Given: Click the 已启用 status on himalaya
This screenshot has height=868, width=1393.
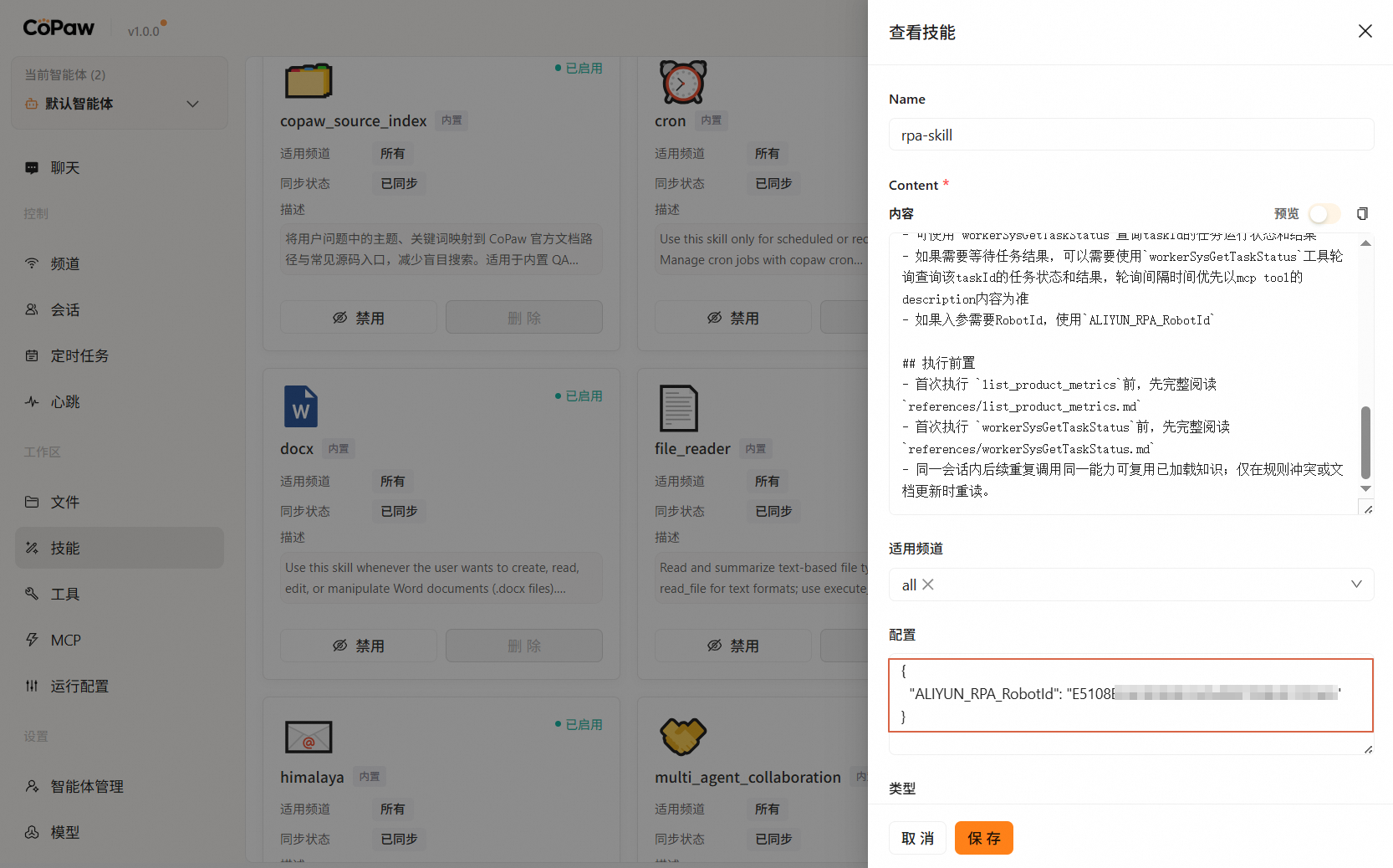Looking at the screenshot, I should click(x=579, y=724).
